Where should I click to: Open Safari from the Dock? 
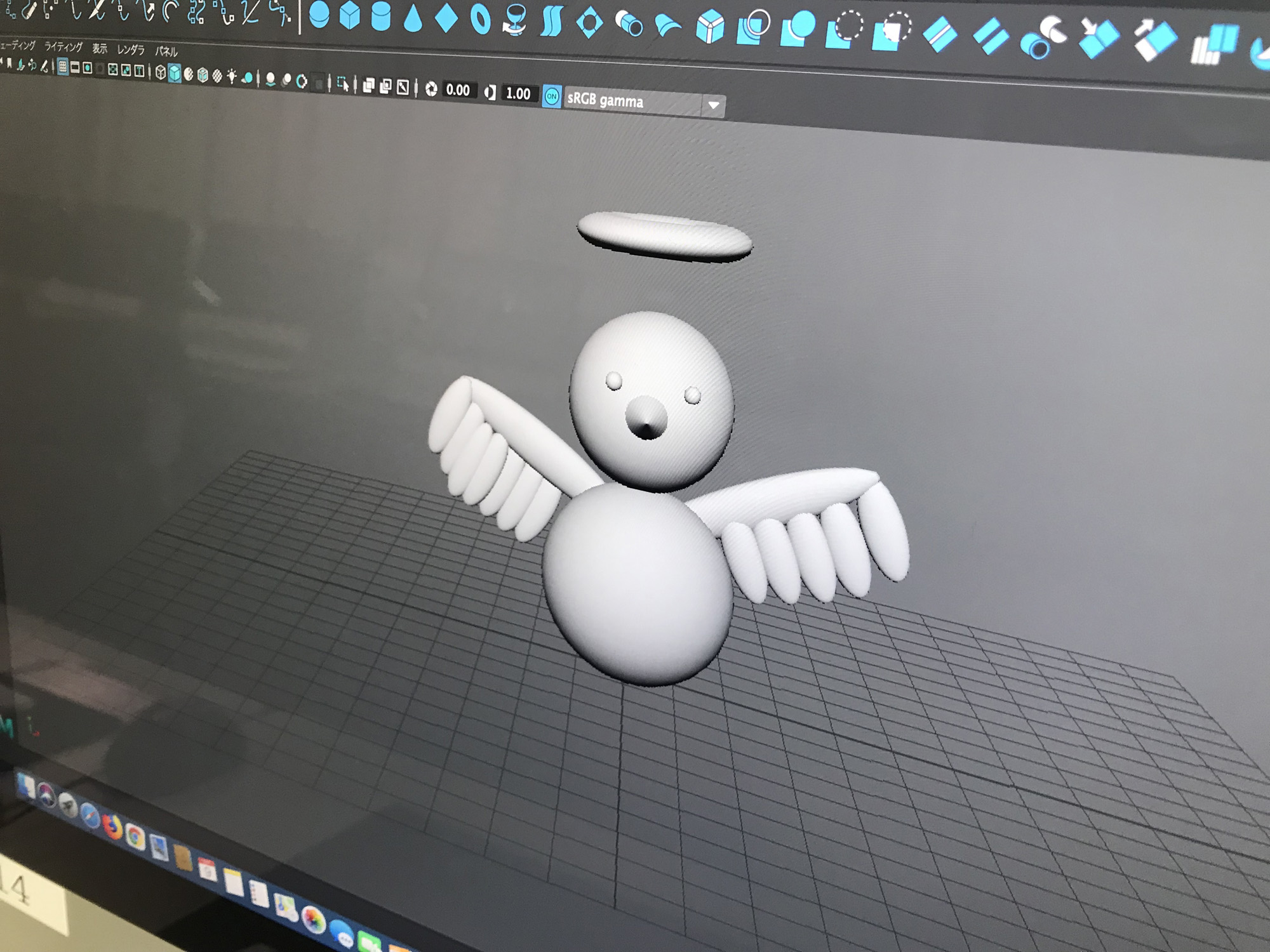tap(90, 817)
